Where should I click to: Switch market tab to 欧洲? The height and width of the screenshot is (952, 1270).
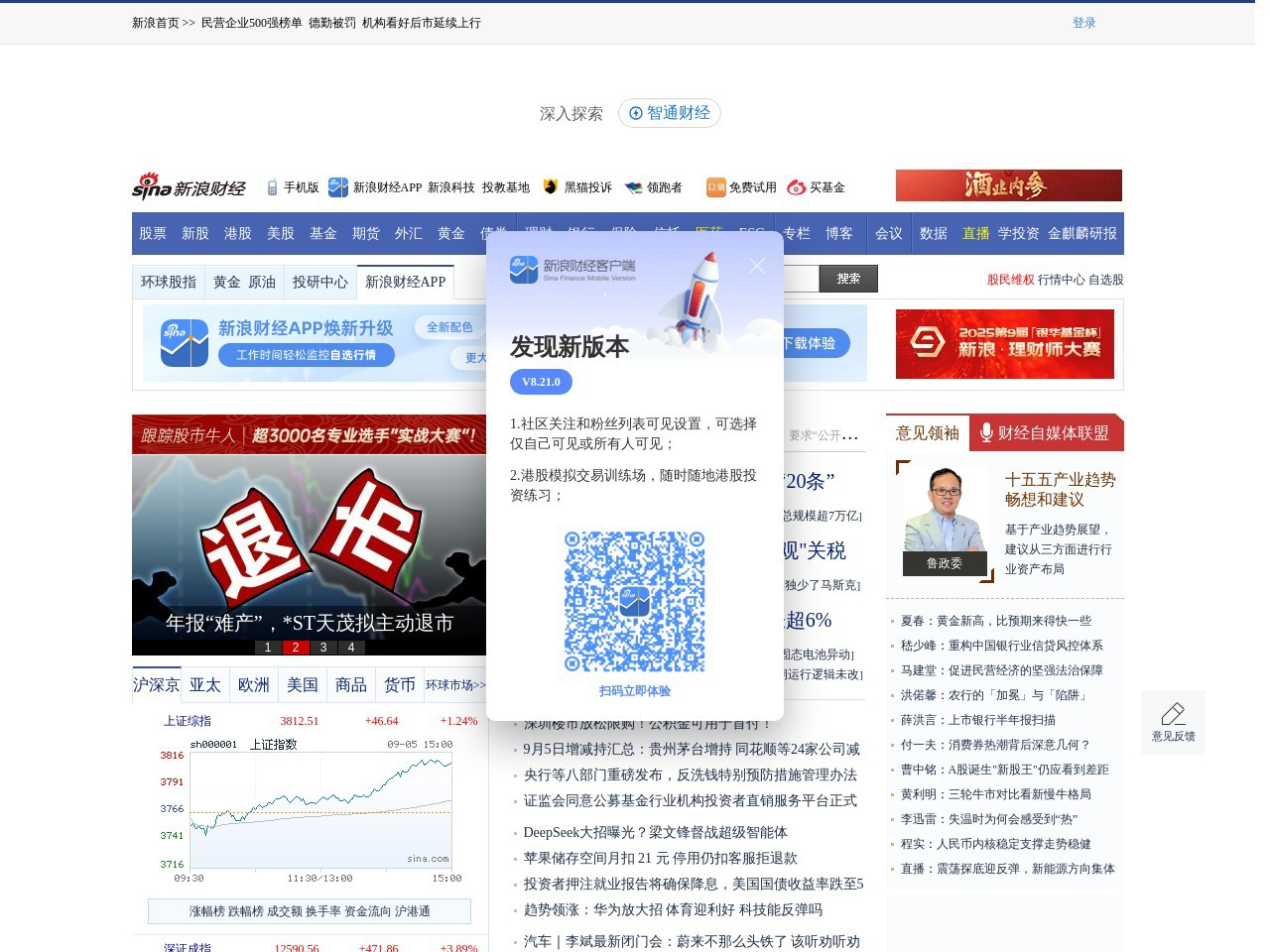tap(254, 685)
